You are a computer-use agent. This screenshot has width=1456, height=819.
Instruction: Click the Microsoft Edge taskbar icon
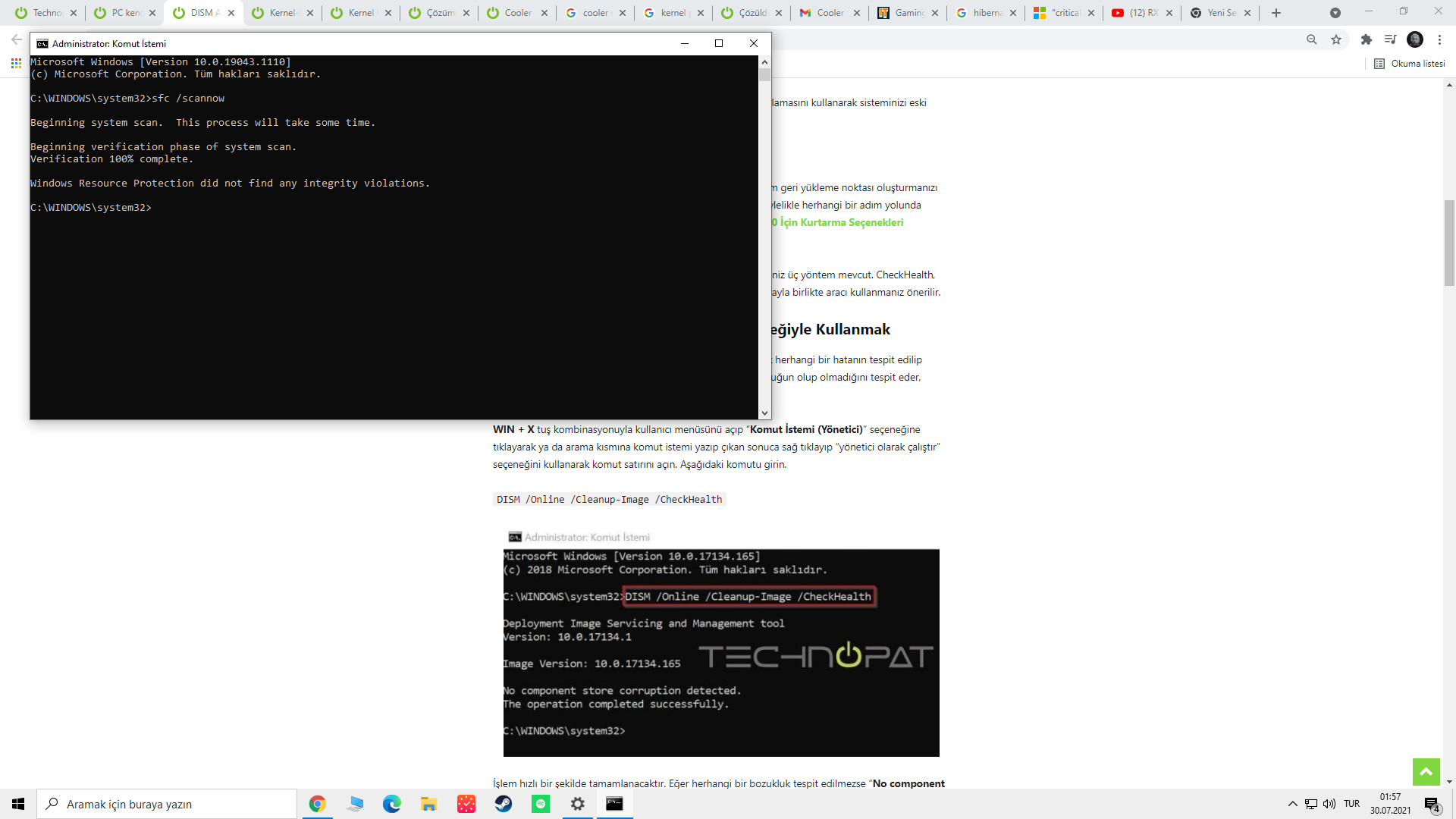392,804
